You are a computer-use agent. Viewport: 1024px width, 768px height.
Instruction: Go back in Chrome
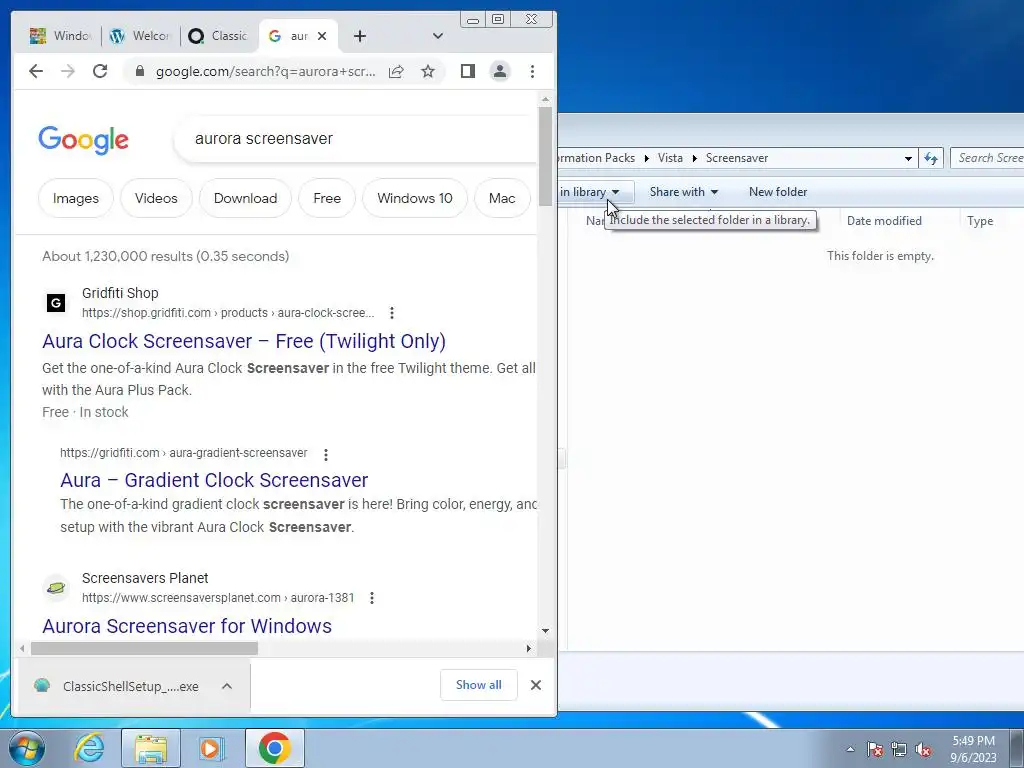[36, 71]
